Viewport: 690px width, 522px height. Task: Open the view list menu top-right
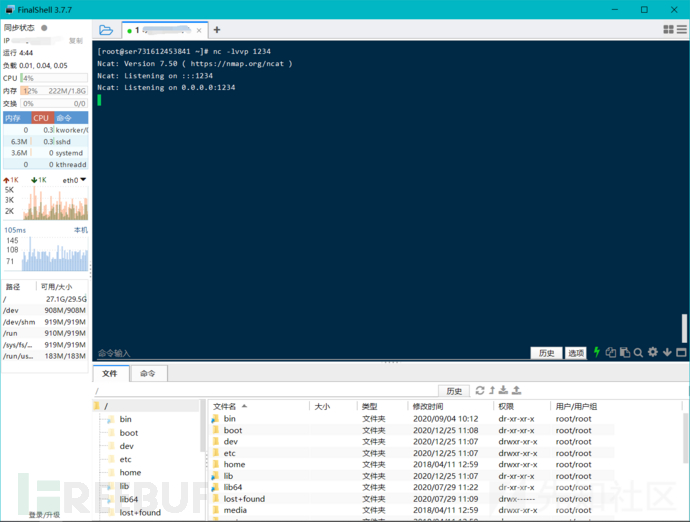[681, 30]
